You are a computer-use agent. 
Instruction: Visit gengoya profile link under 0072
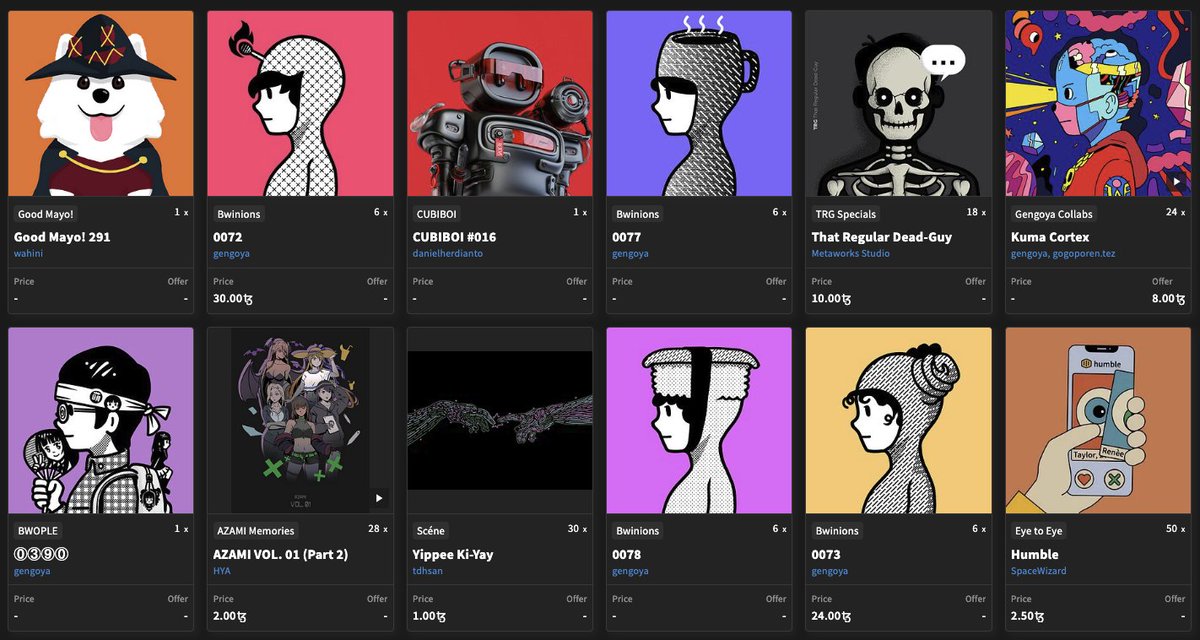pos(232,254)
